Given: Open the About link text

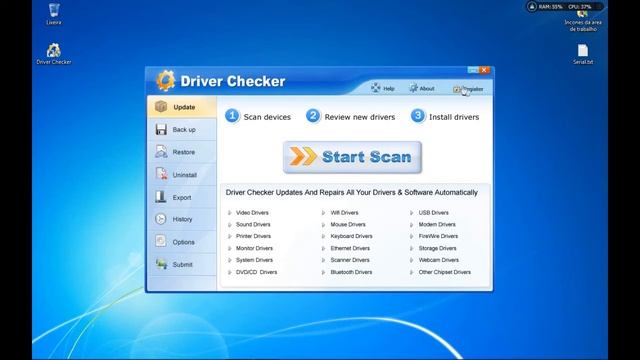Looking at the screenshot, I should 427,89.
